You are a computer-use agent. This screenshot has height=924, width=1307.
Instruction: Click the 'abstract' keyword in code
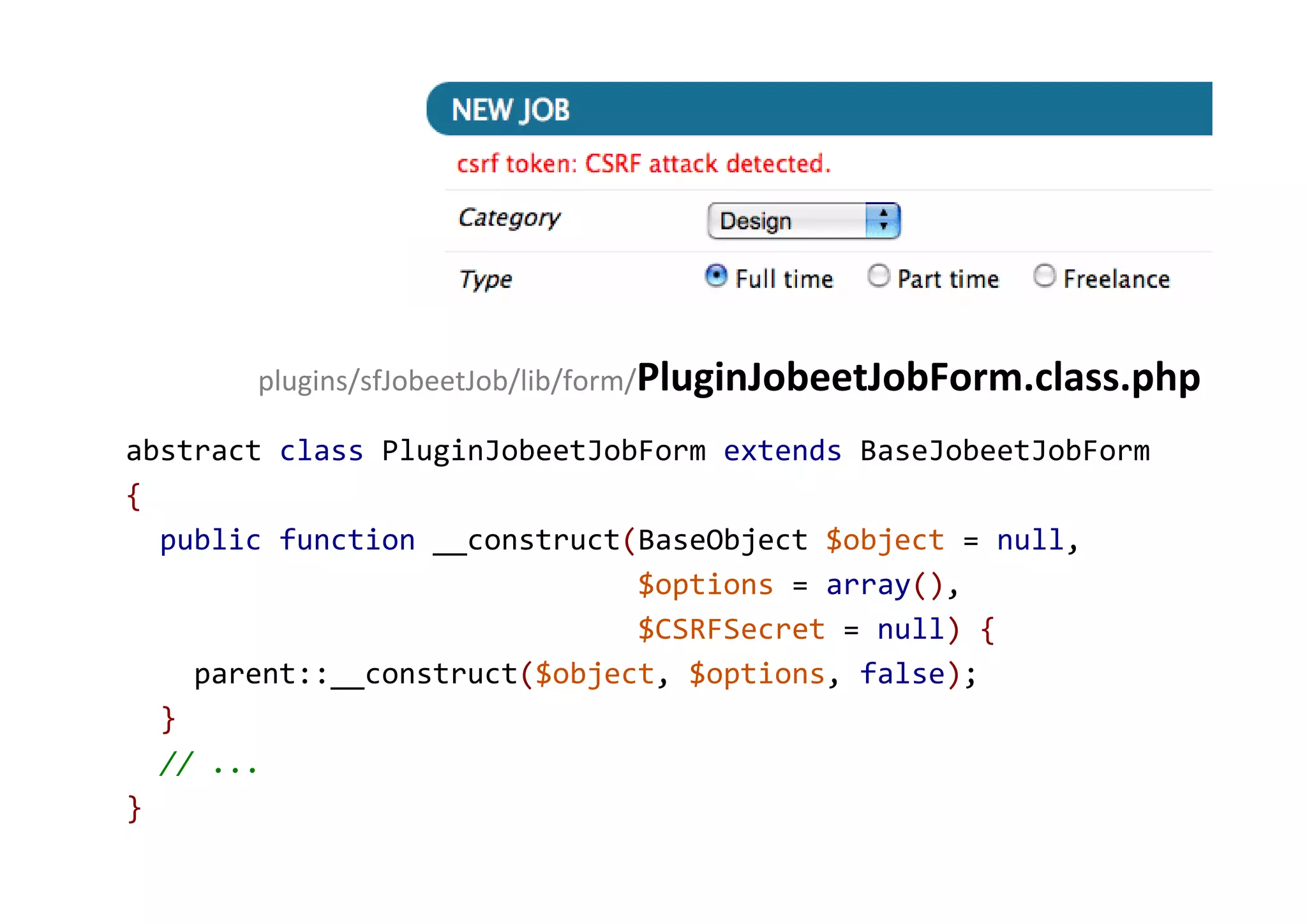tap(194, 451)
